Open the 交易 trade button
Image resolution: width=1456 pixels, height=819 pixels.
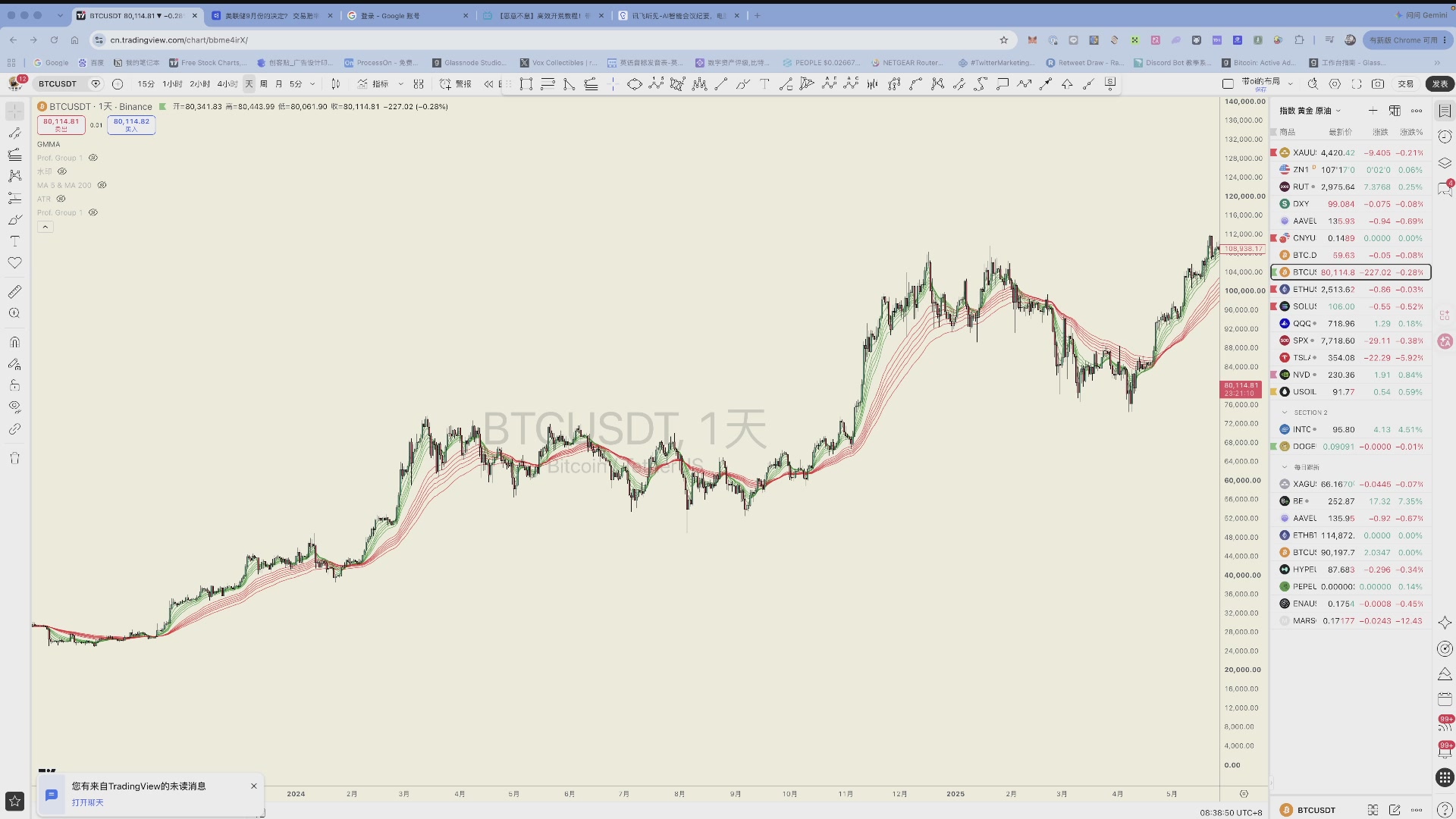tap(1406, 84)
